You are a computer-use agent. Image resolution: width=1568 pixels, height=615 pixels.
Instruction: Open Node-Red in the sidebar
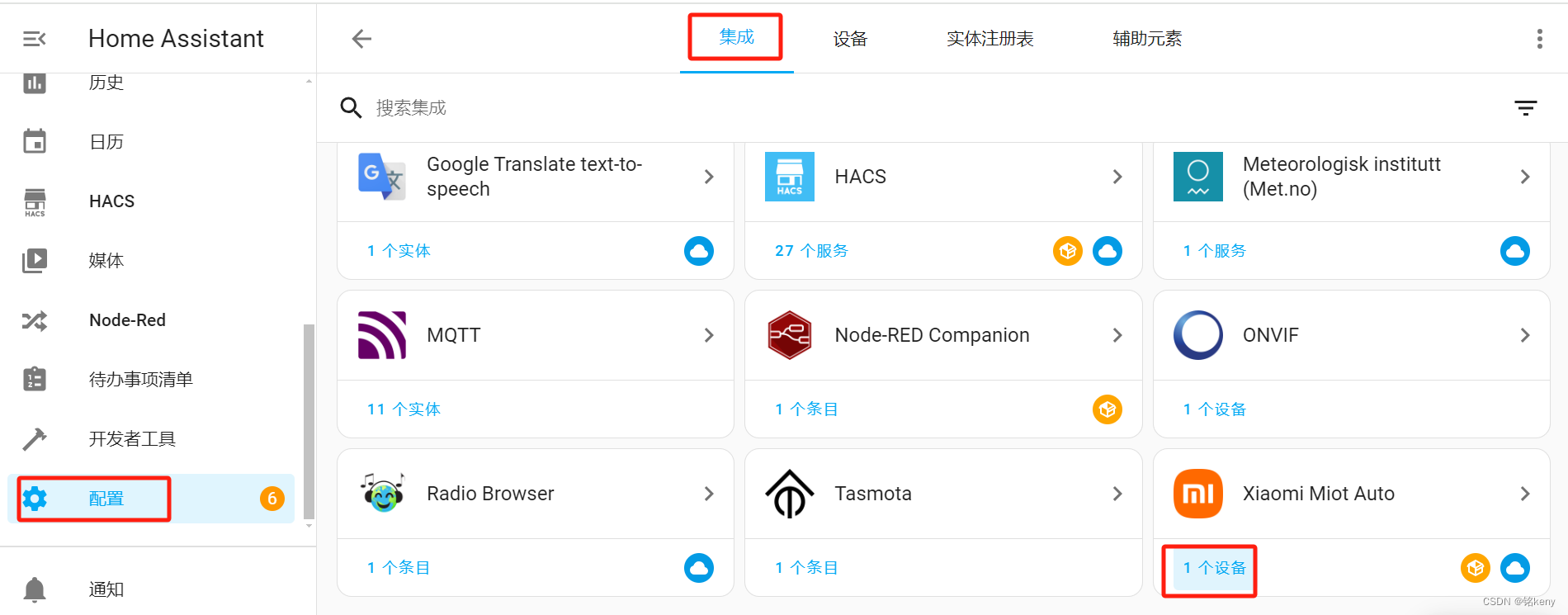pos(151,320)
